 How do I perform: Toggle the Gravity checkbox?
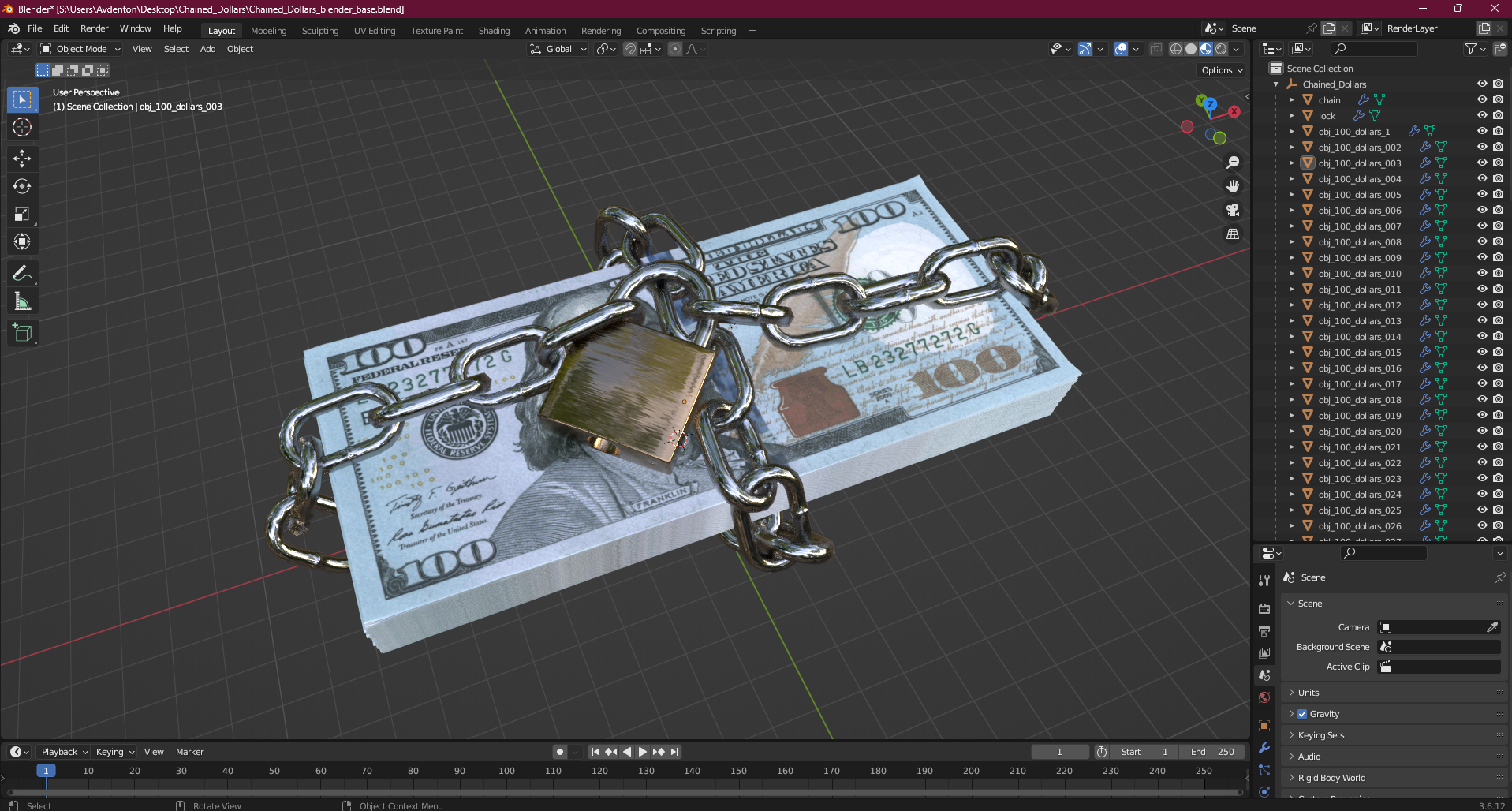point(1302,714)
